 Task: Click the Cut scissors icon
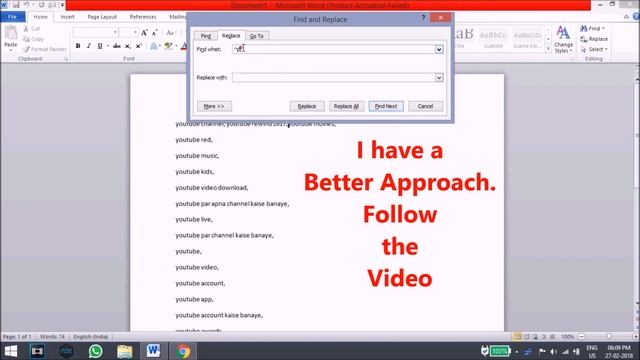coord(26,29)
